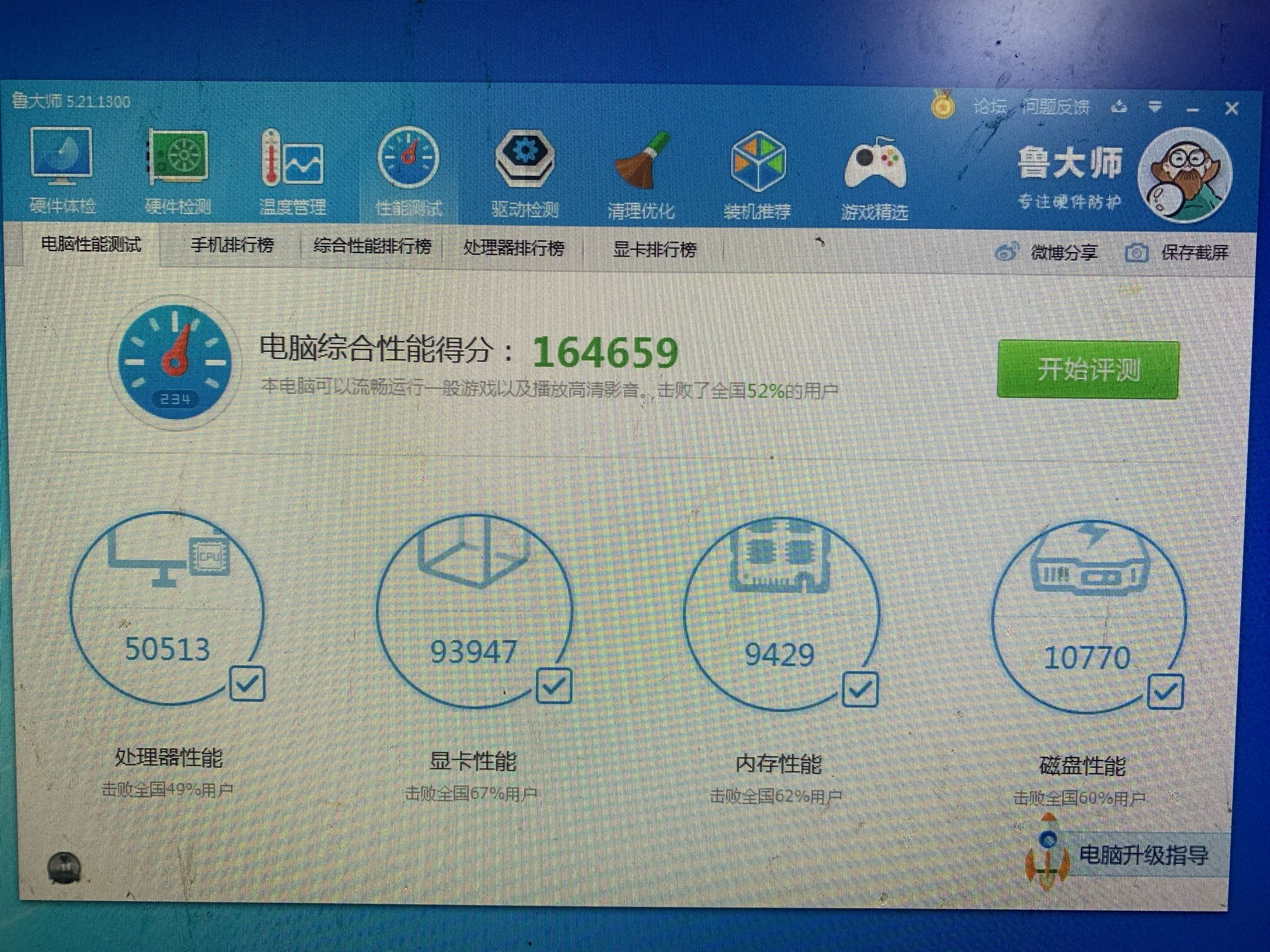Open title bar dropdown menu arrow

(1155, 108)
